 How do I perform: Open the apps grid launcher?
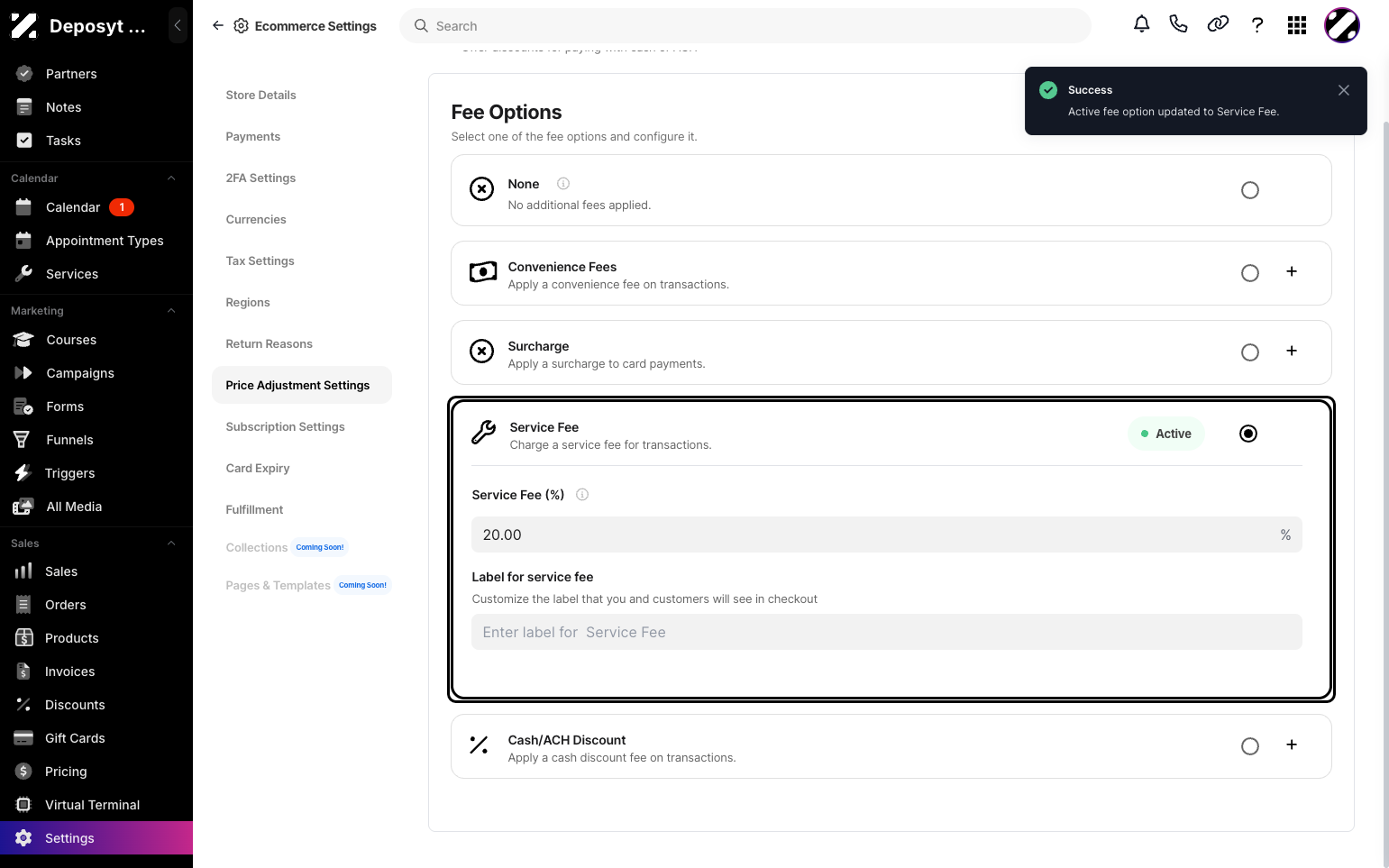coord(1297,25)
